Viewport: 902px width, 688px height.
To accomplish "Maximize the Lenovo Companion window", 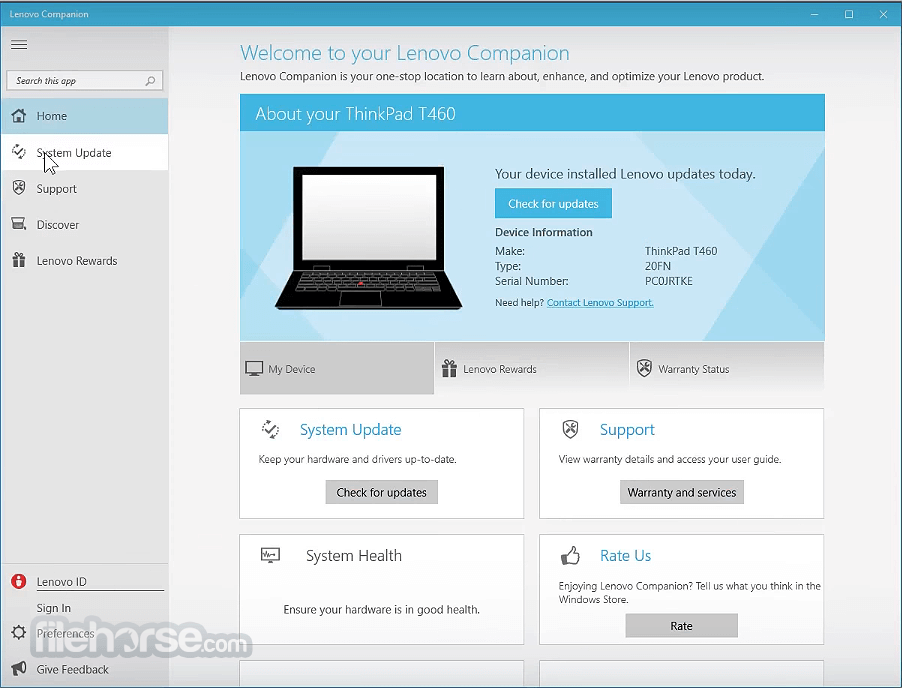I will pos(849,14).
